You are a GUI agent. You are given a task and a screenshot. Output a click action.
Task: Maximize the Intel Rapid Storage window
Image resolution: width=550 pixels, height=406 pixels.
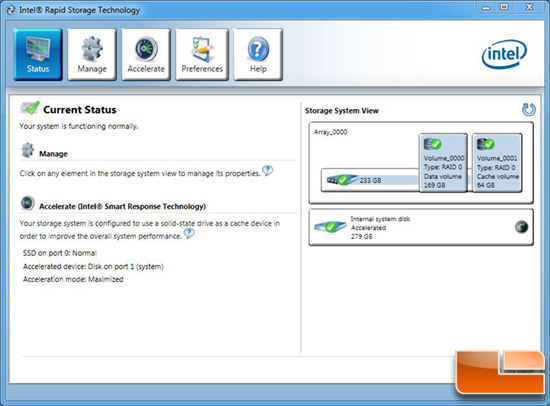(504, 7)
